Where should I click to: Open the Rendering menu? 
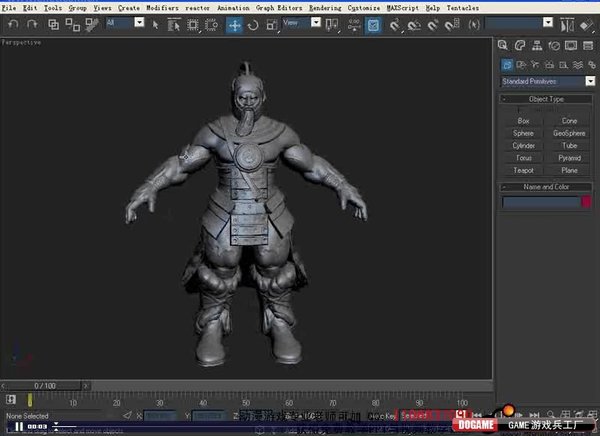tap(324, 7)
